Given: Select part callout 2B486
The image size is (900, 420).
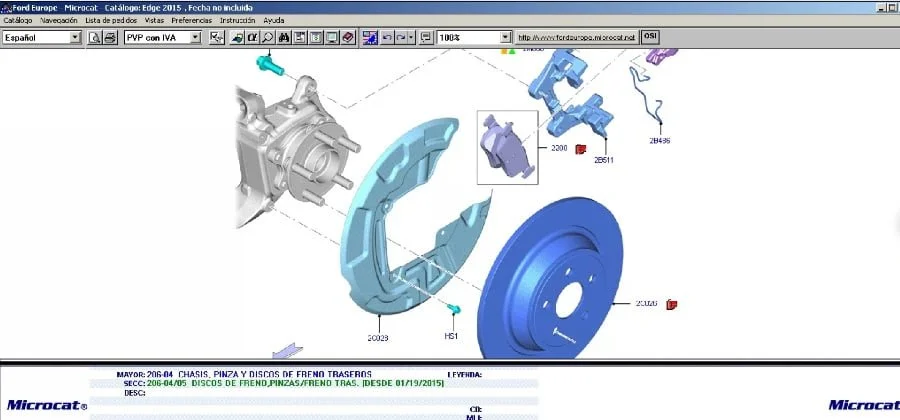Looking at the screenshot, I should tap(660, 141).
